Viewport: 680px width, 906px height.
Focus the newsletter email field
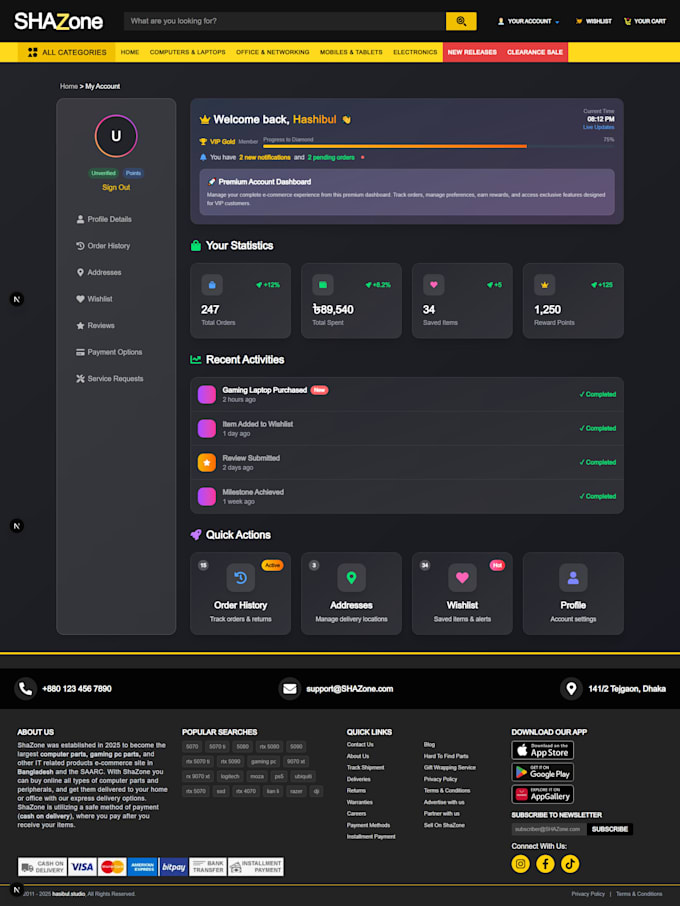(549, 829)
